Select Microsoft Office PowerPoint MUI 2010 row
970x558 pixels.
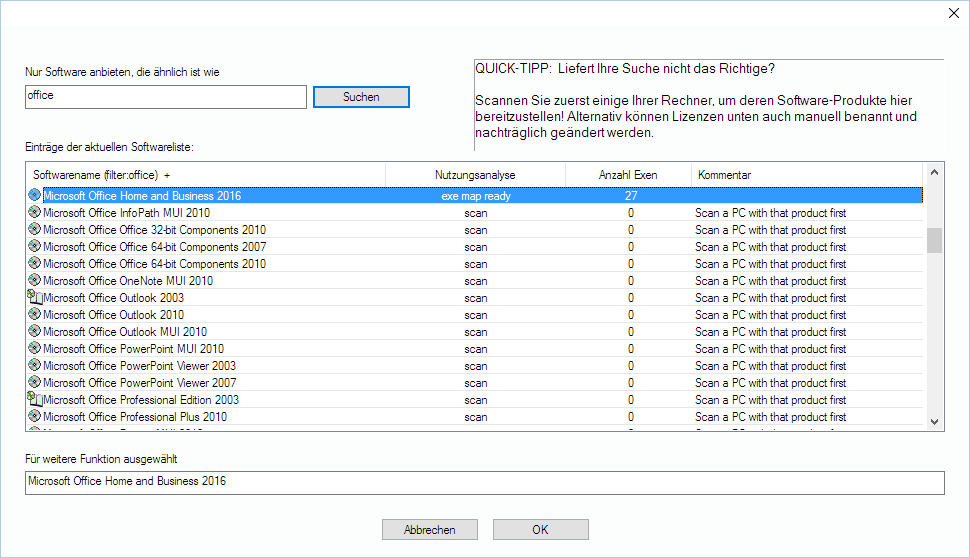134,349
